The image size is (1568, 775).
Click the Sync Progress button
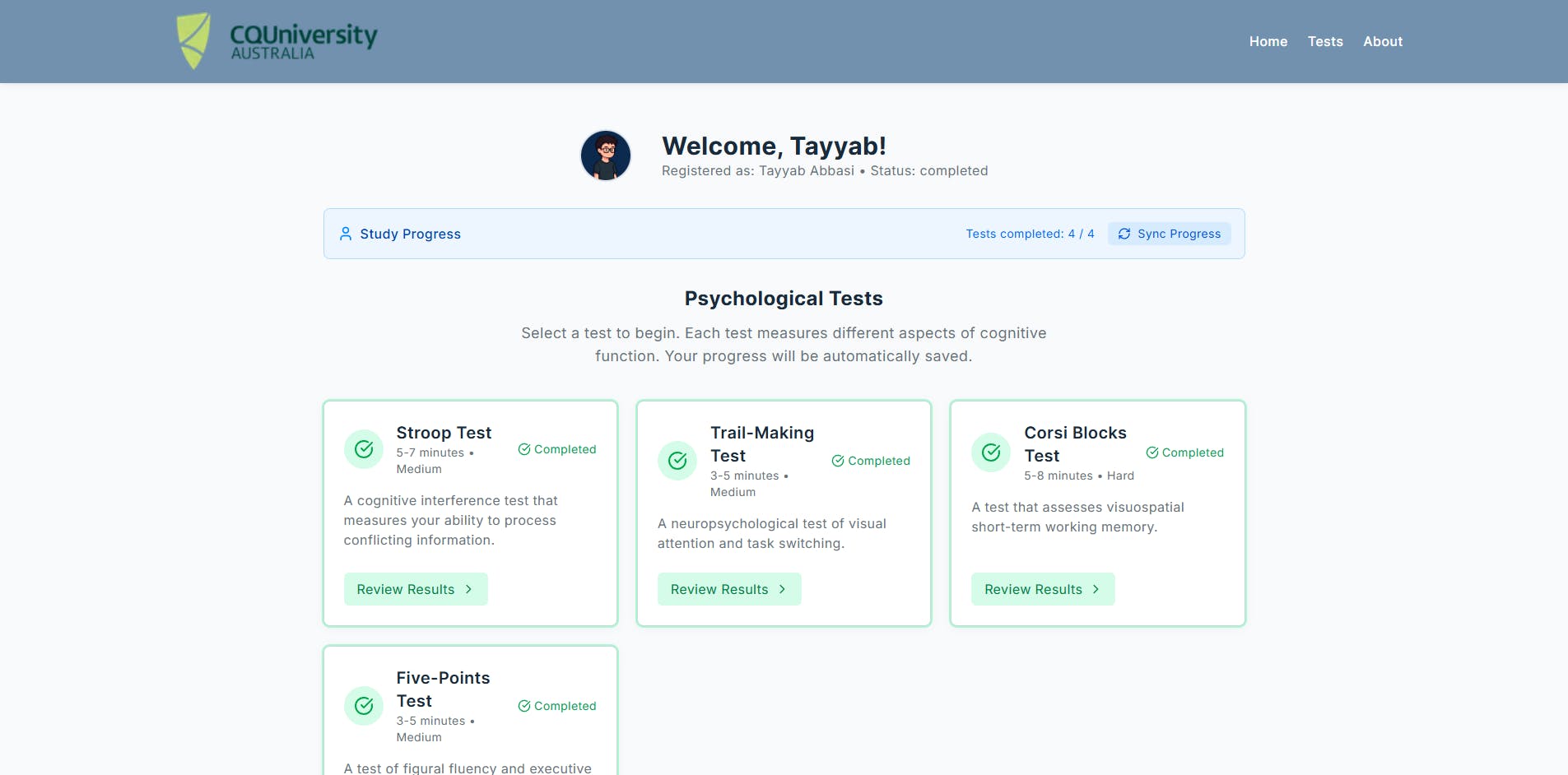click(x=1170, y=234)
